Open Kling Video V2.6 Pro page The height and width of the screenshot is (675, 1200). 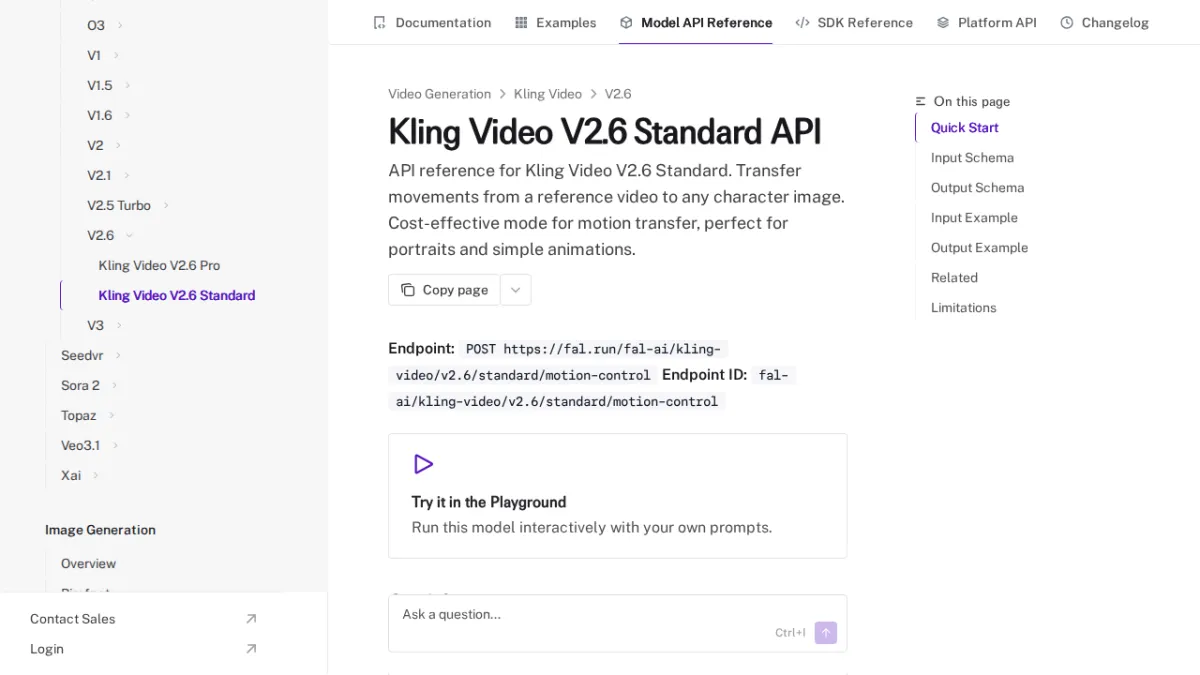pos(159,265)
